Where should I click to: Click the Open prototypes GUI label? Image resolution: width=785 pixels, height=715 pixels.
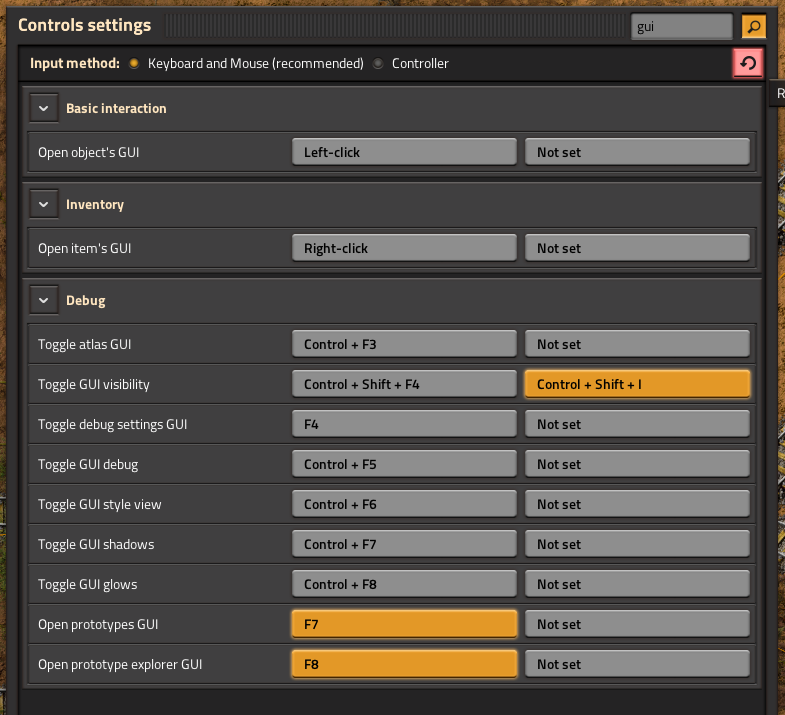click(x=98, y=624)
